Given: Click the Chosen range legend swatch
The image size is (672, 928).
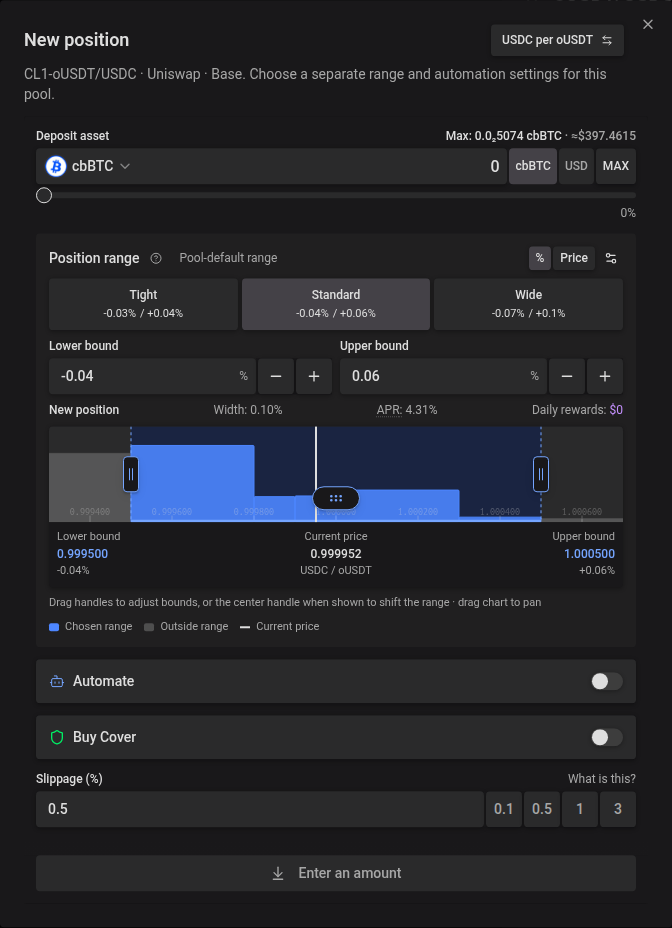Looking at the screenshot, I should pyautogui.click(x=54, y=627).
